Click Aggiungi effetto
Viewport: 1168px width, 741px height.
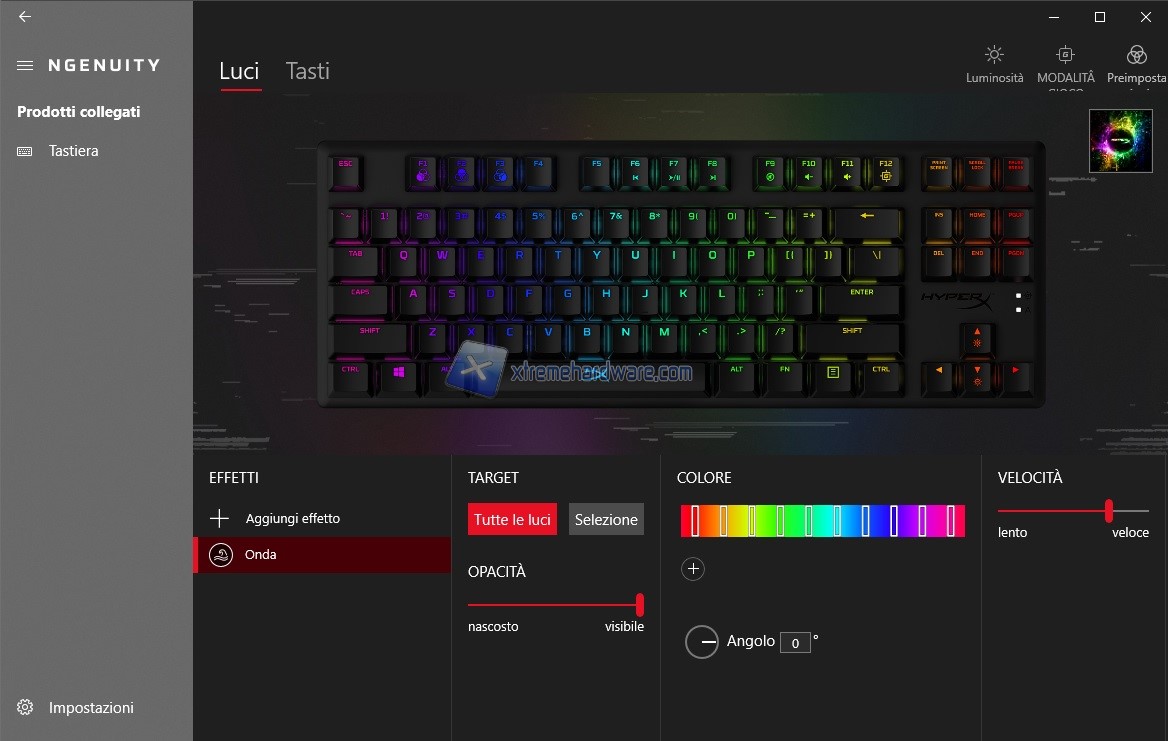click(293, 518)
